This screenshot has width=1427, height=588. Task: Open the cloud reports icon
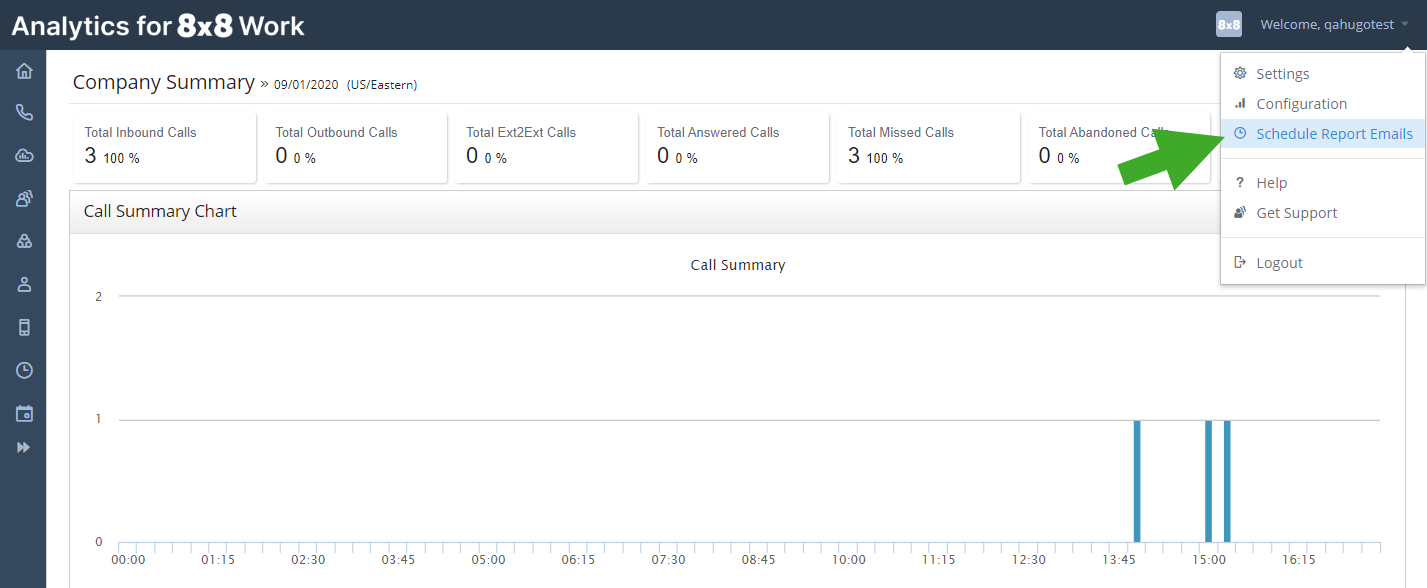[x=23, y=156]
